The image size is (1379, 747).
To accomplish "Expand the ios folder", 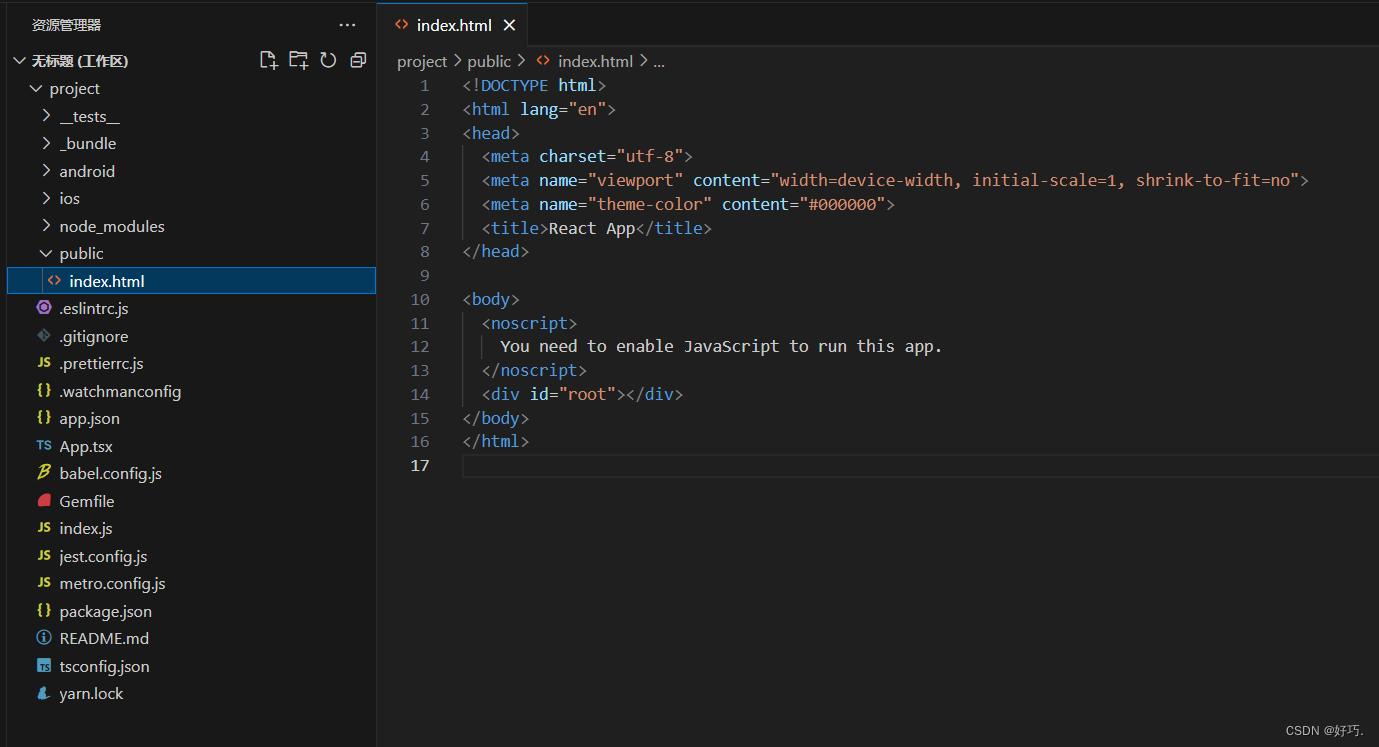I will click(46, 199).
